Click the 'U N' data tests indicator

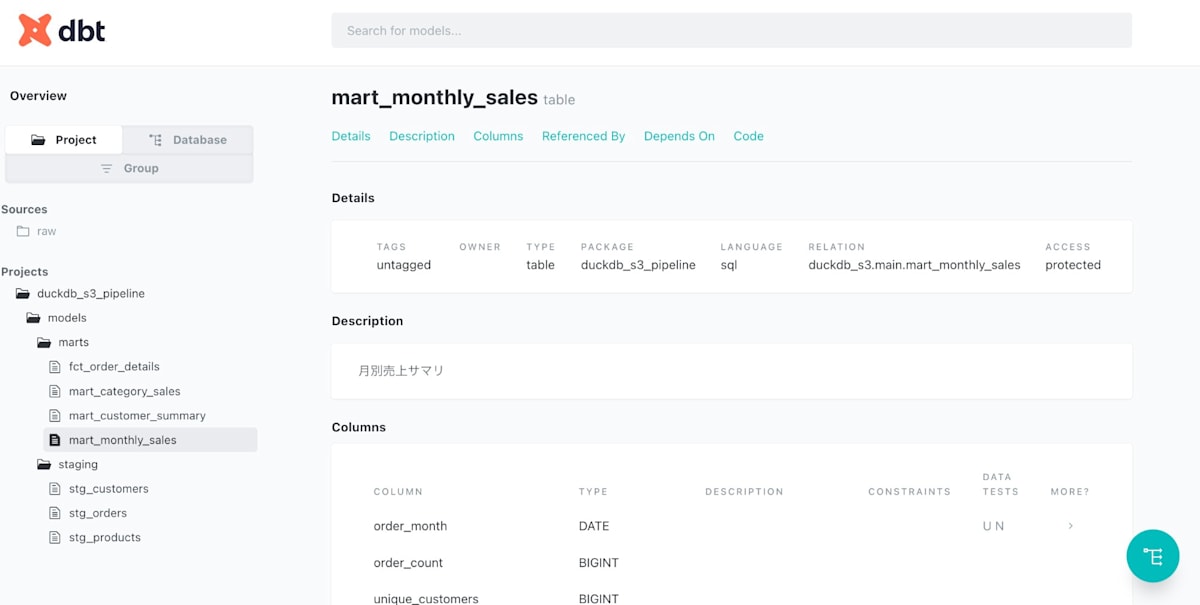click(993, 526)
